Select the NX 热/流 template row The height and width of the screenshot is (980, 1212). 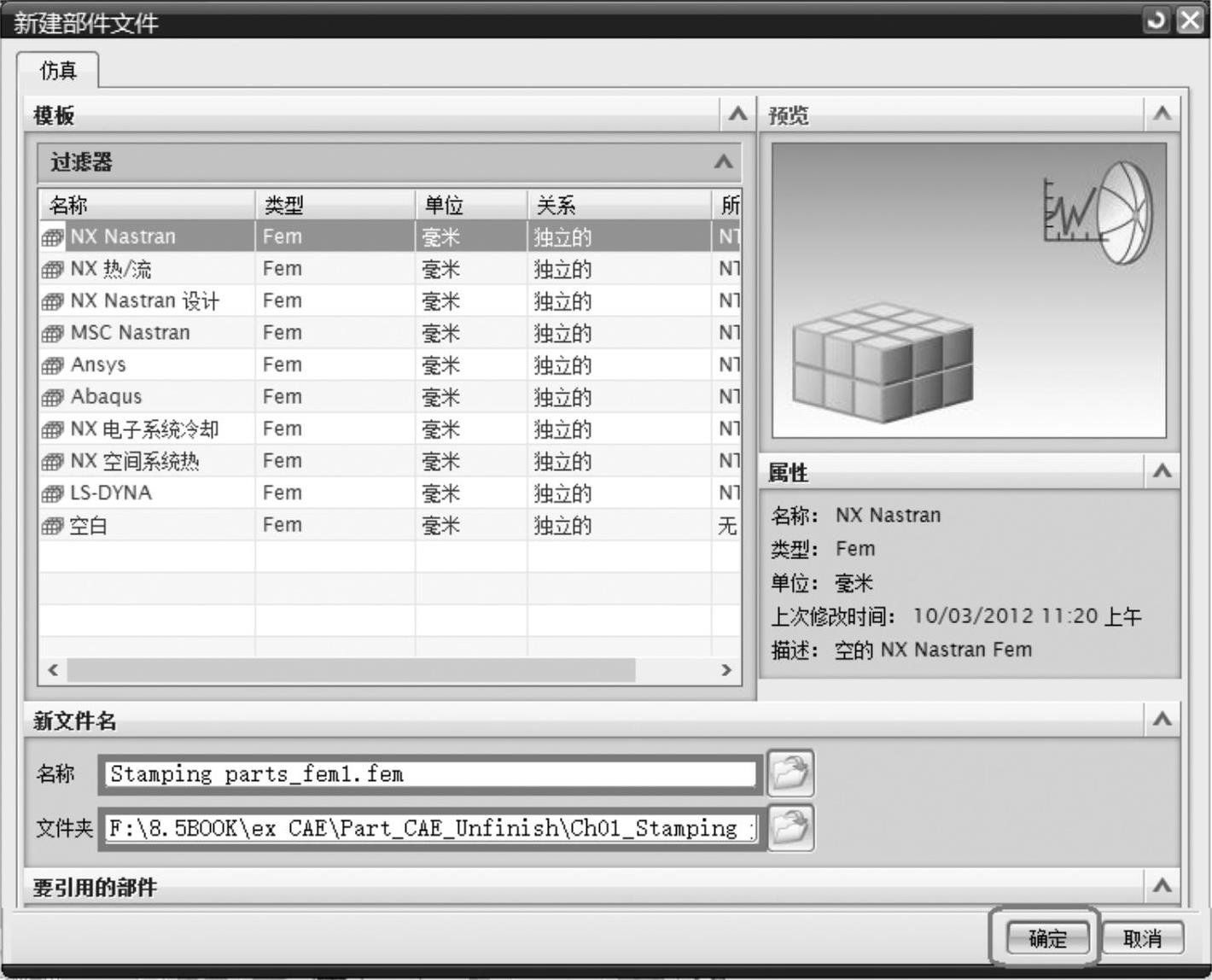pos(390,269)
